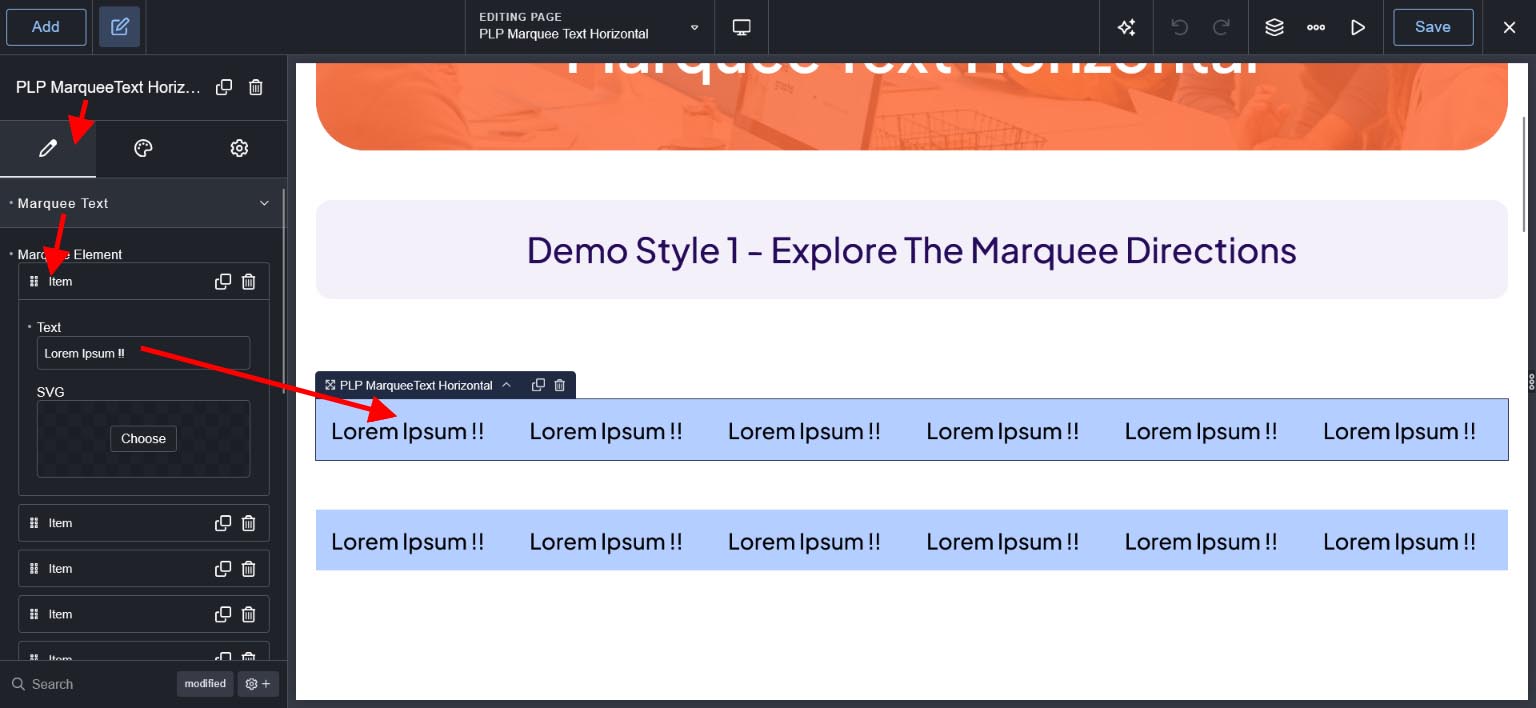The height and width of the screenshot is (708, 1536).
Task: Switch to the palette Style tab
Action: (143, 149)
